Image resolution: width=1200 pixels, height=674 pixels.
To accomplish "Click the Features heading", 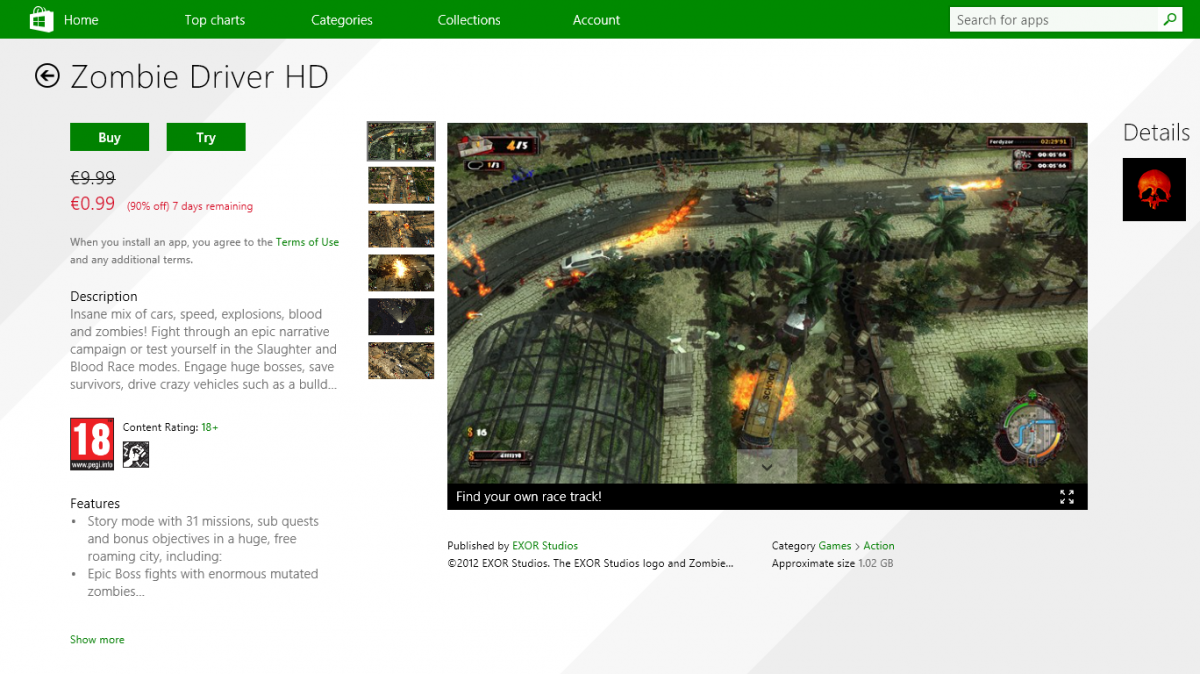I will coord(95,503).
